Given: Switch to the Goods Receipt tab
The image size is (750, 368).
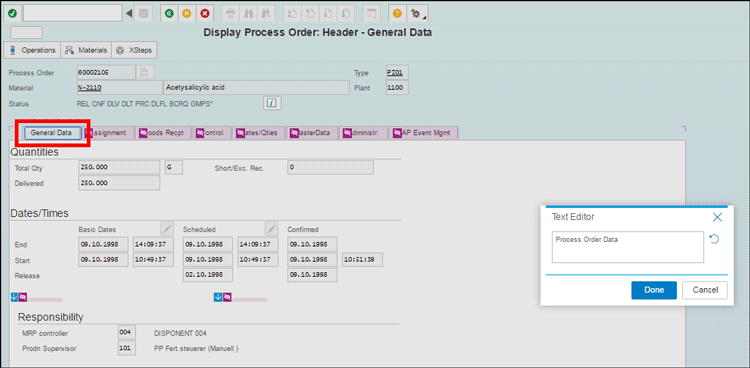Looking at the screenshot, I should coord(163,133).
